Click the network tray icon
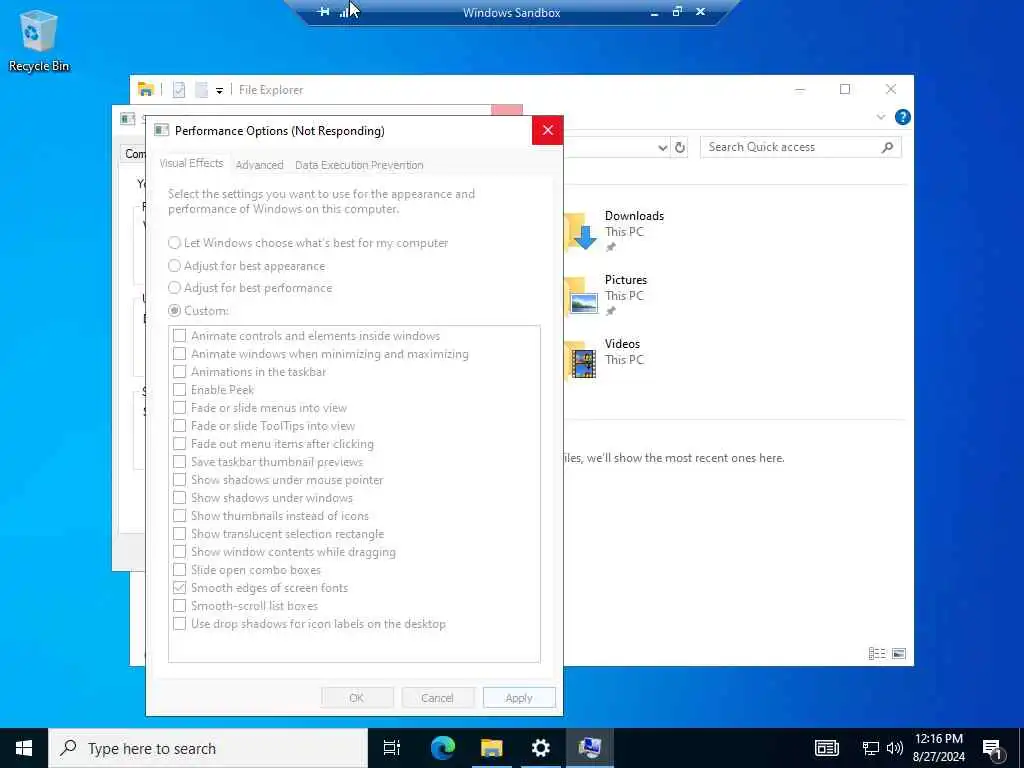Screen dimensions: 1024x768 (870, 748)
